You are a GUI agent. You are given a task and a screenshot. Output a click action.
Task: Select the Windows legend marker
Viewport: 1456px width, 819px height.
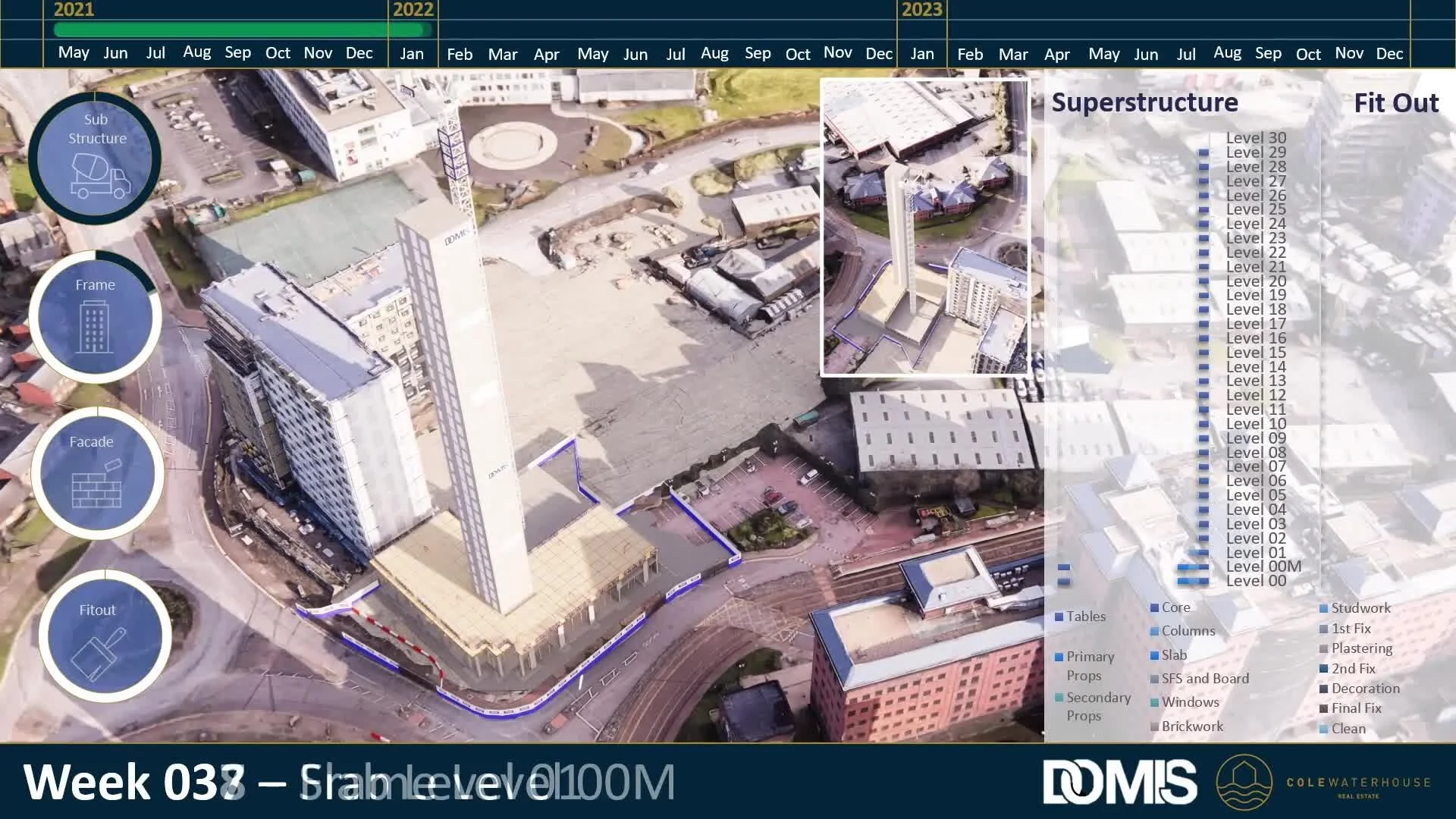1154,703
